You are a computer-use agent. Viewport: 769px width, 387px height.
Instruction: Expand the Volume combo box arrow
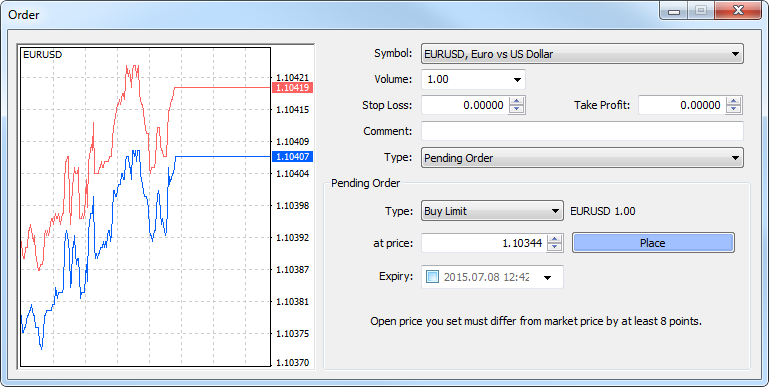(517, 79)
